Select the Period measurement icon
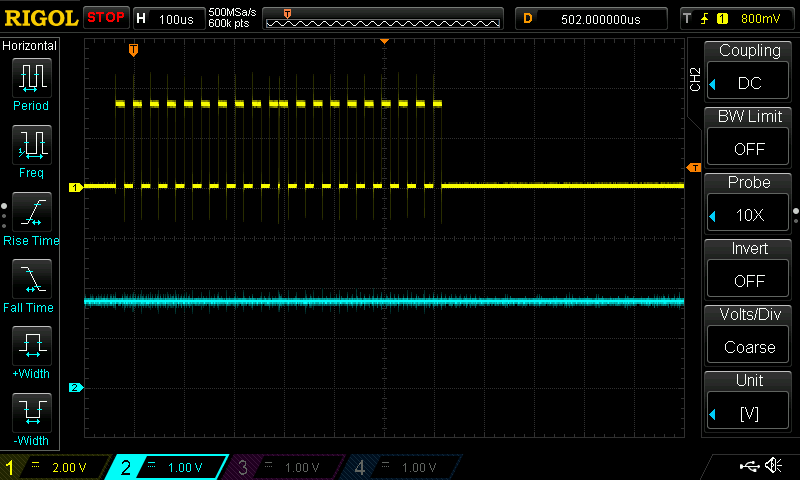This screenshot has height=480, width=800. [x=32, y=78]
